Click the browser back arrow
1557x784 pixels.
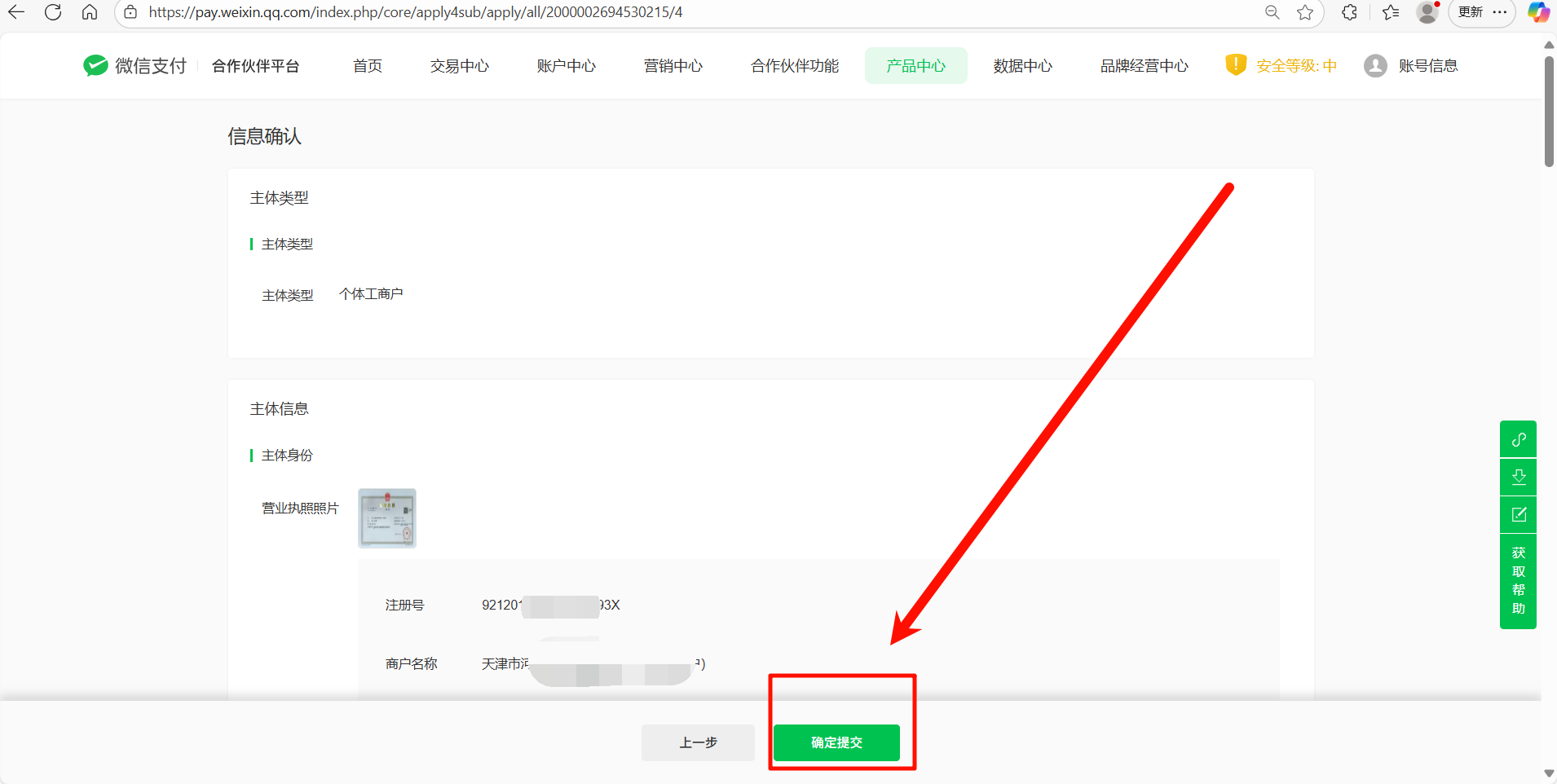(x=16, y=12)
